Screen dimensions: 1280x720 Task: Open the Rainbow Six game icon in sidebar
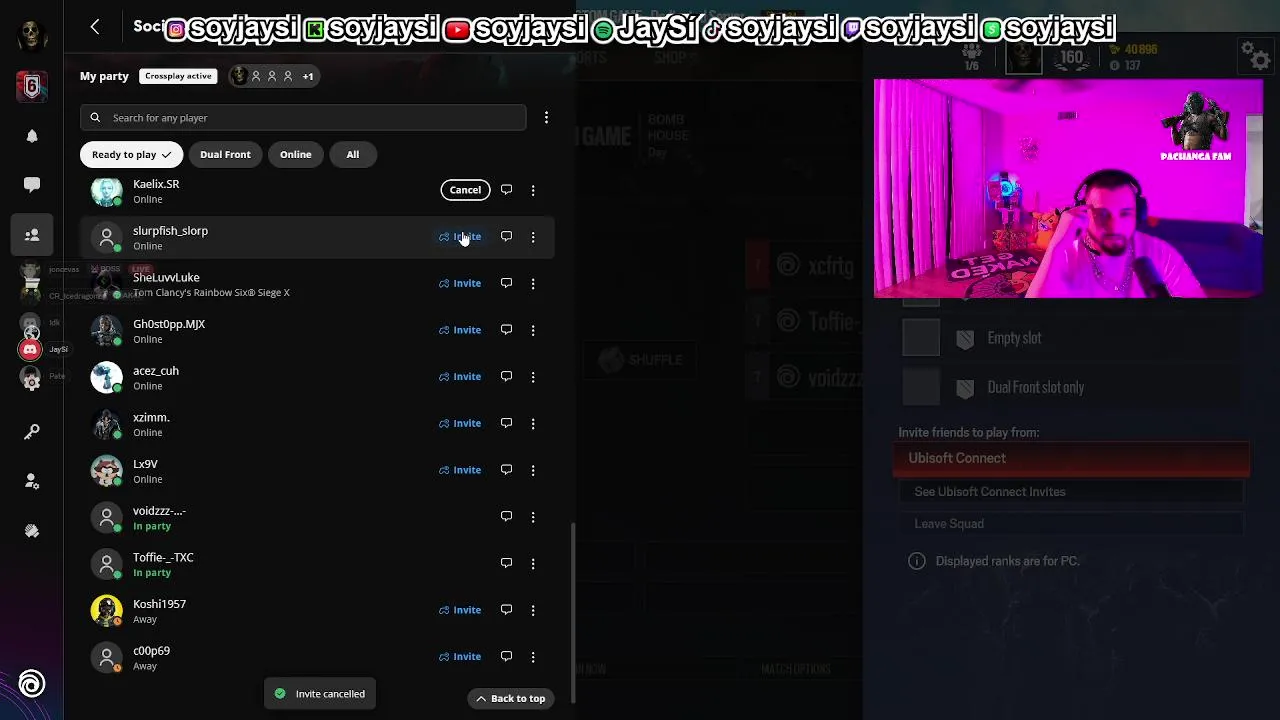tap(32, 87)
